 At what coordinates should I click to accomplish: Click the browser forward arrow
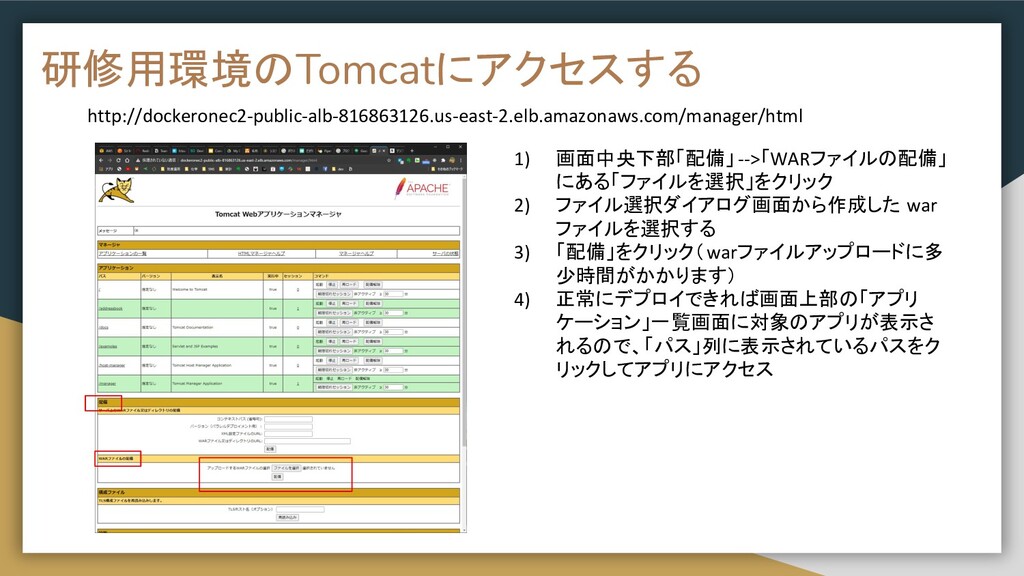coord(110,160)
